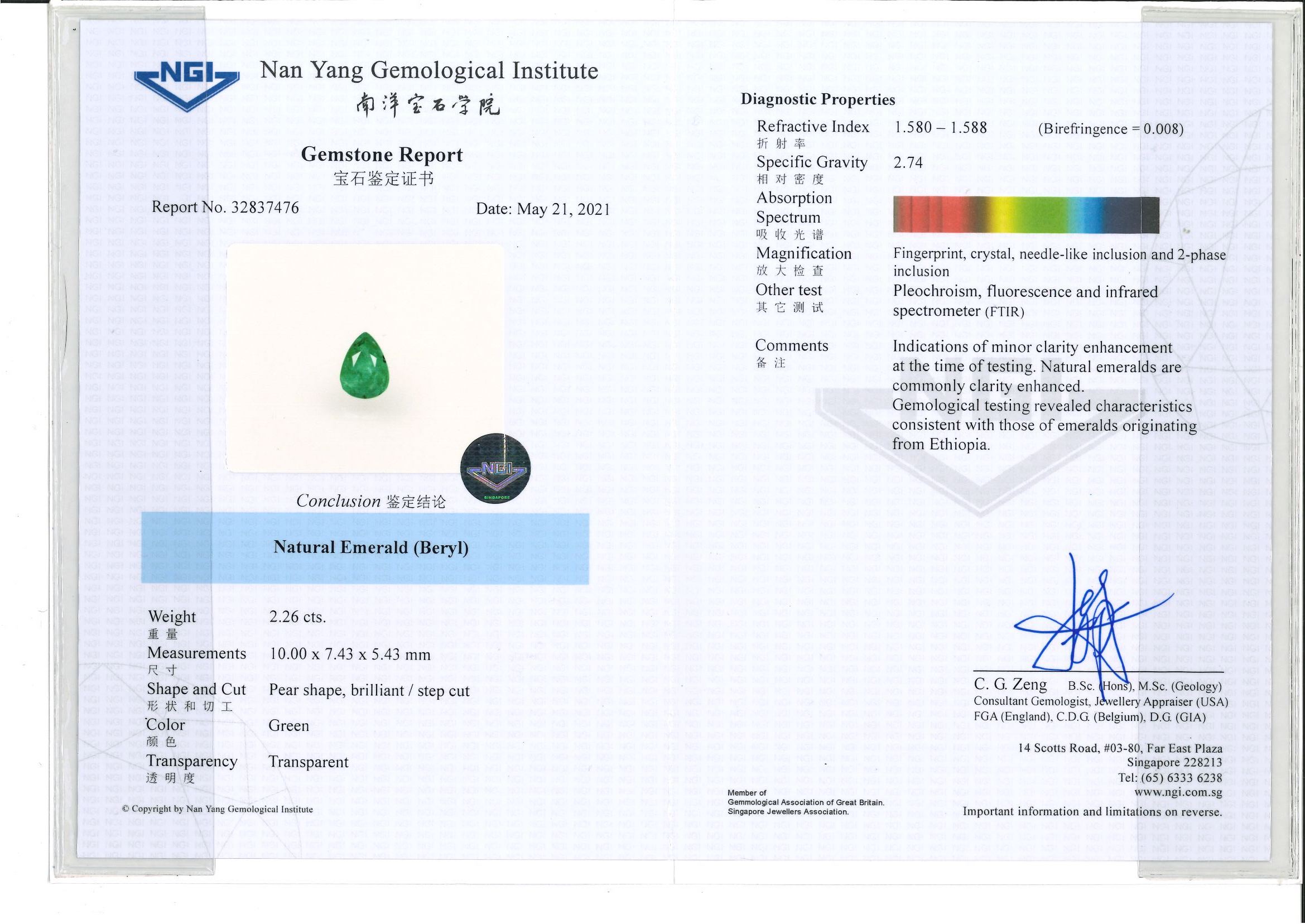Image resolution: width=1305 pixels, height=924 pixels.
Task: Click the signer name 'C. G. Zeng'
Action: click(x=1010, y=685)
